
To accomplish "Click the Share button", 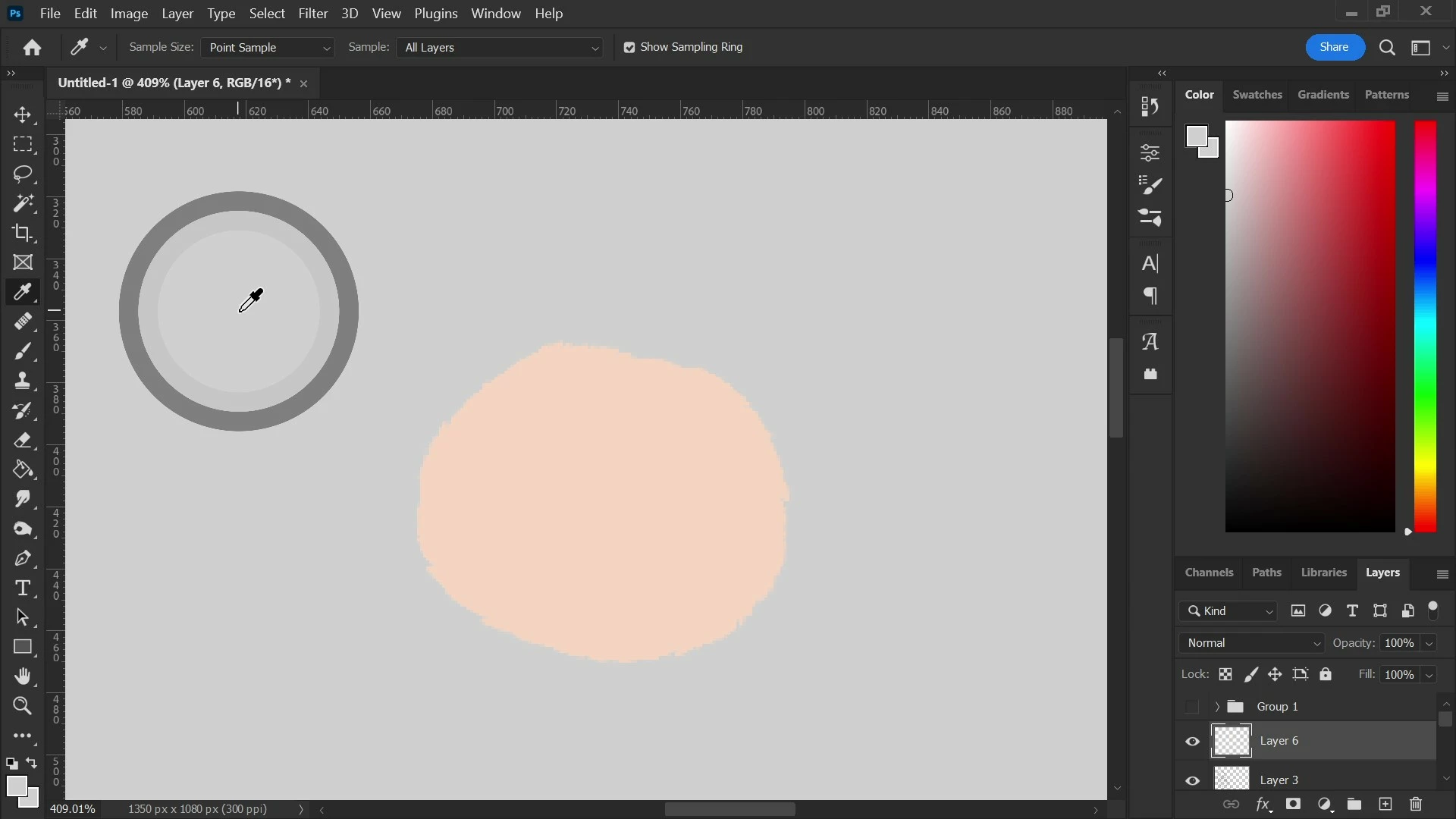I will [1334, 47].
